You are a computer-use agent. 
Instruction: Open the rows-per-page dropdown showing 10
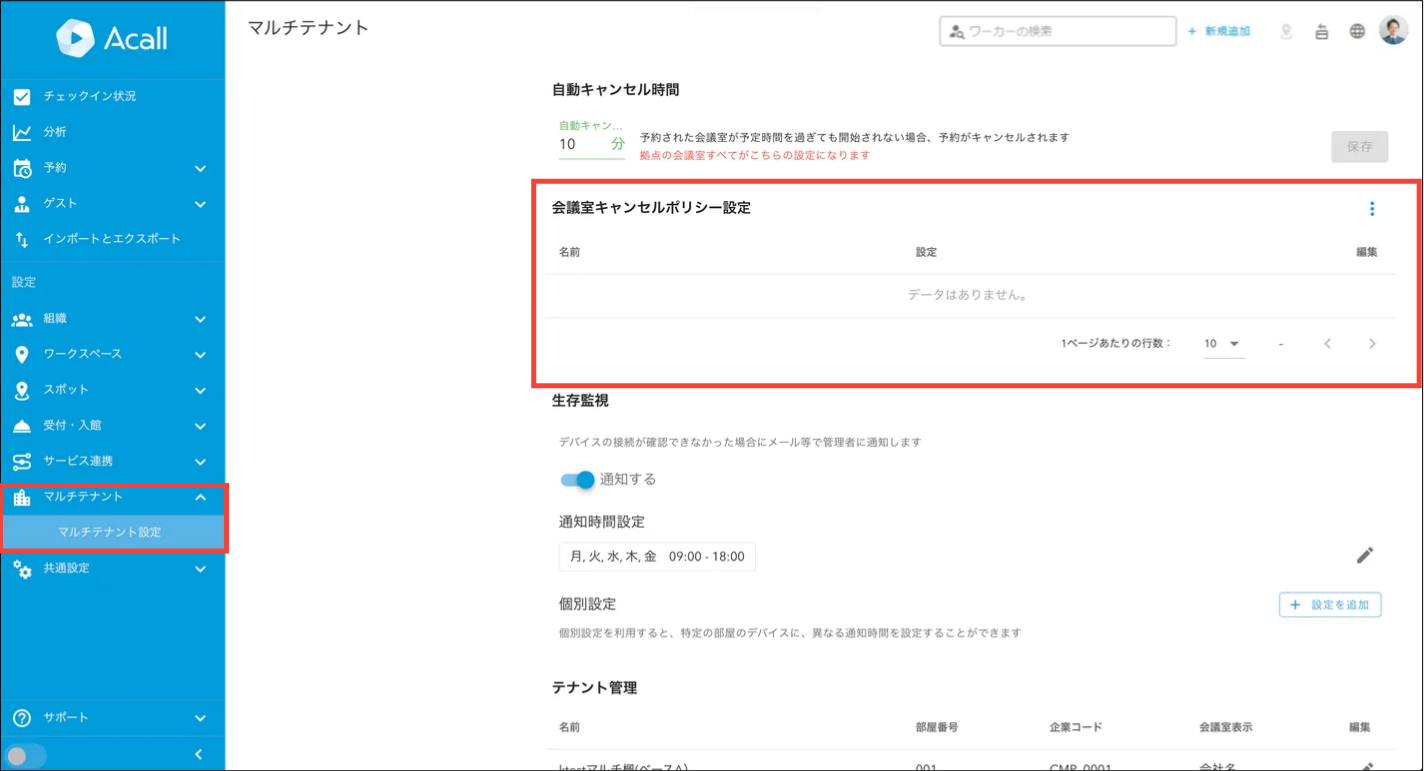click(x=1222, y=344)
